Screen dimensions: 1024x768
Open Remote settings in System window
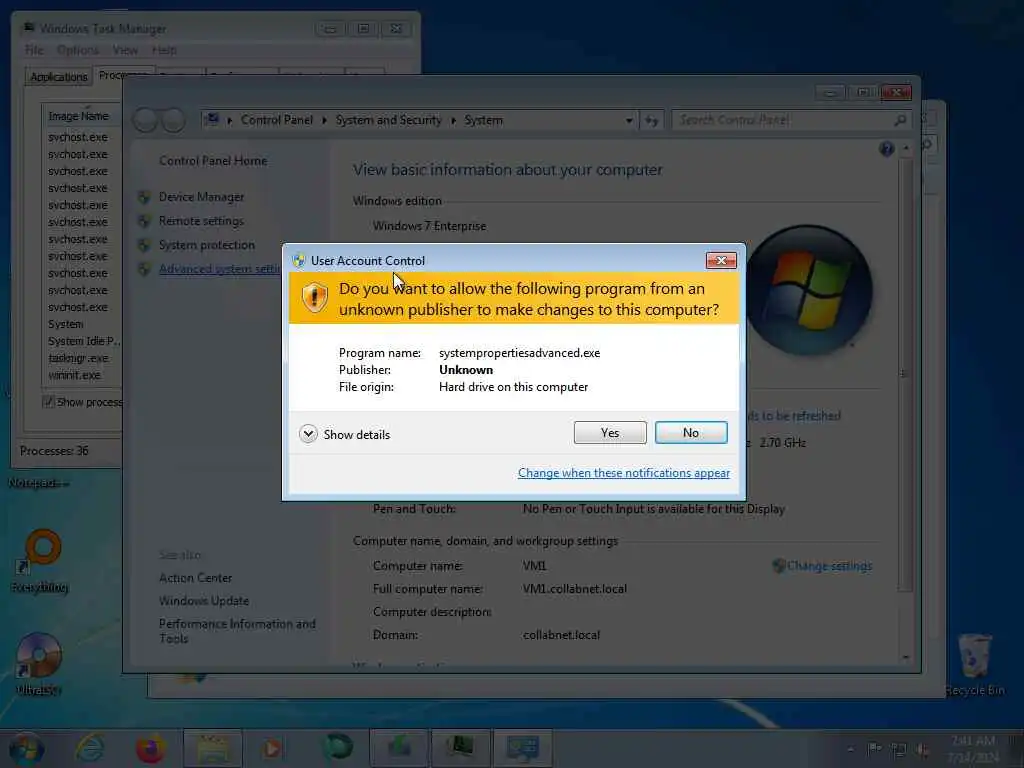click(201, 221)
